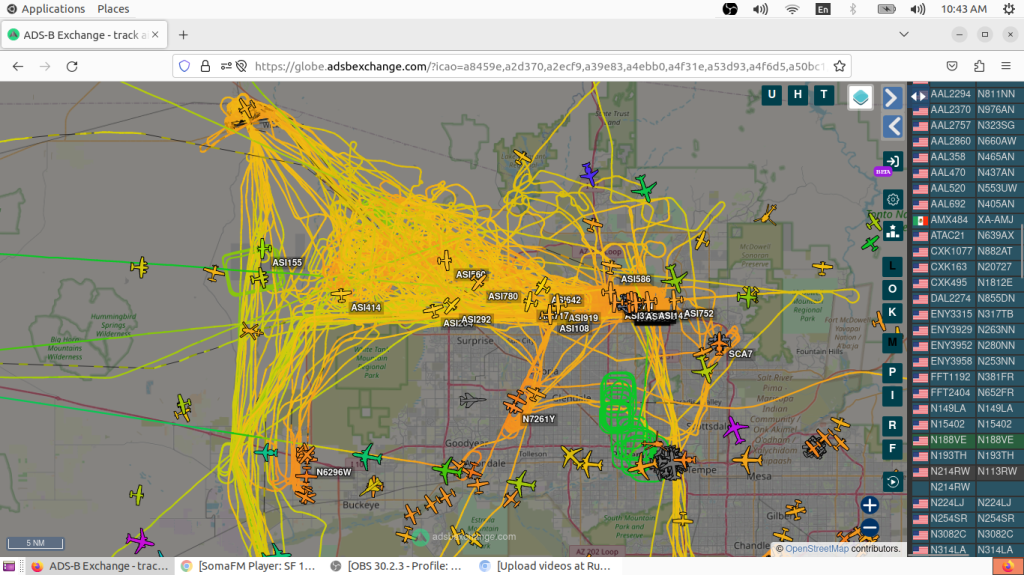Zoom in the map with plus button
The width and height of the screenshot is (1024, 575).
coord(869,505)
